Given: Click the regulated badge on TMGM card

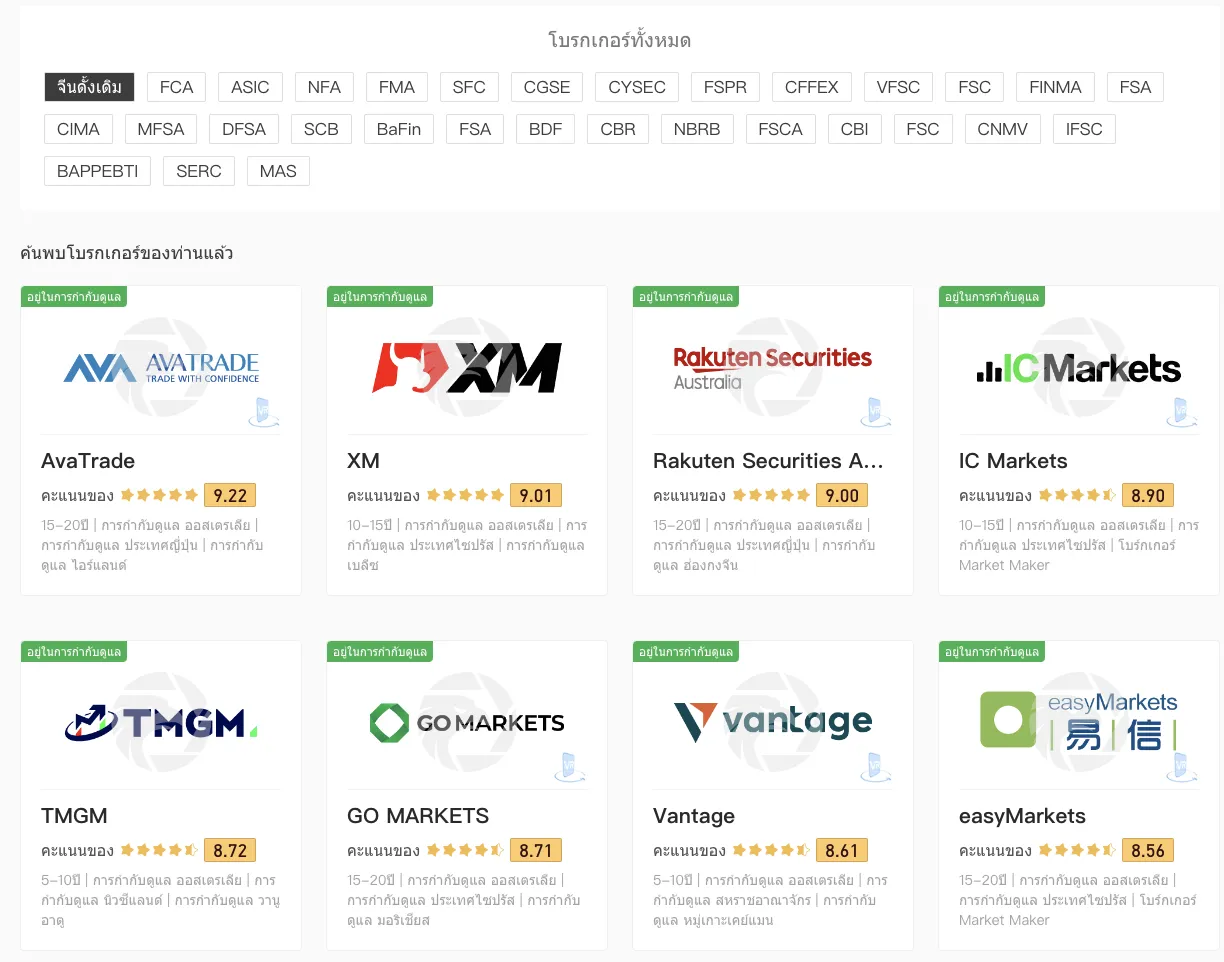Looking at the screenshot, I should tap(74, 652).
